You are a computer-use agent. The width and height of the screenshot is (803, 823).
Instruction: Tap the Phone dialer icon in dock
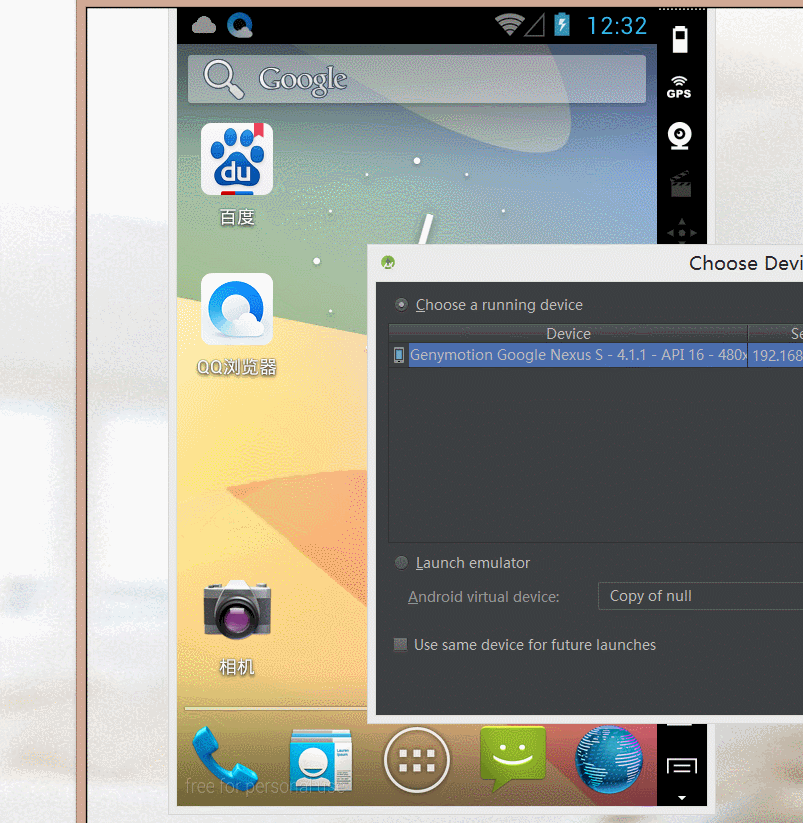224,758
